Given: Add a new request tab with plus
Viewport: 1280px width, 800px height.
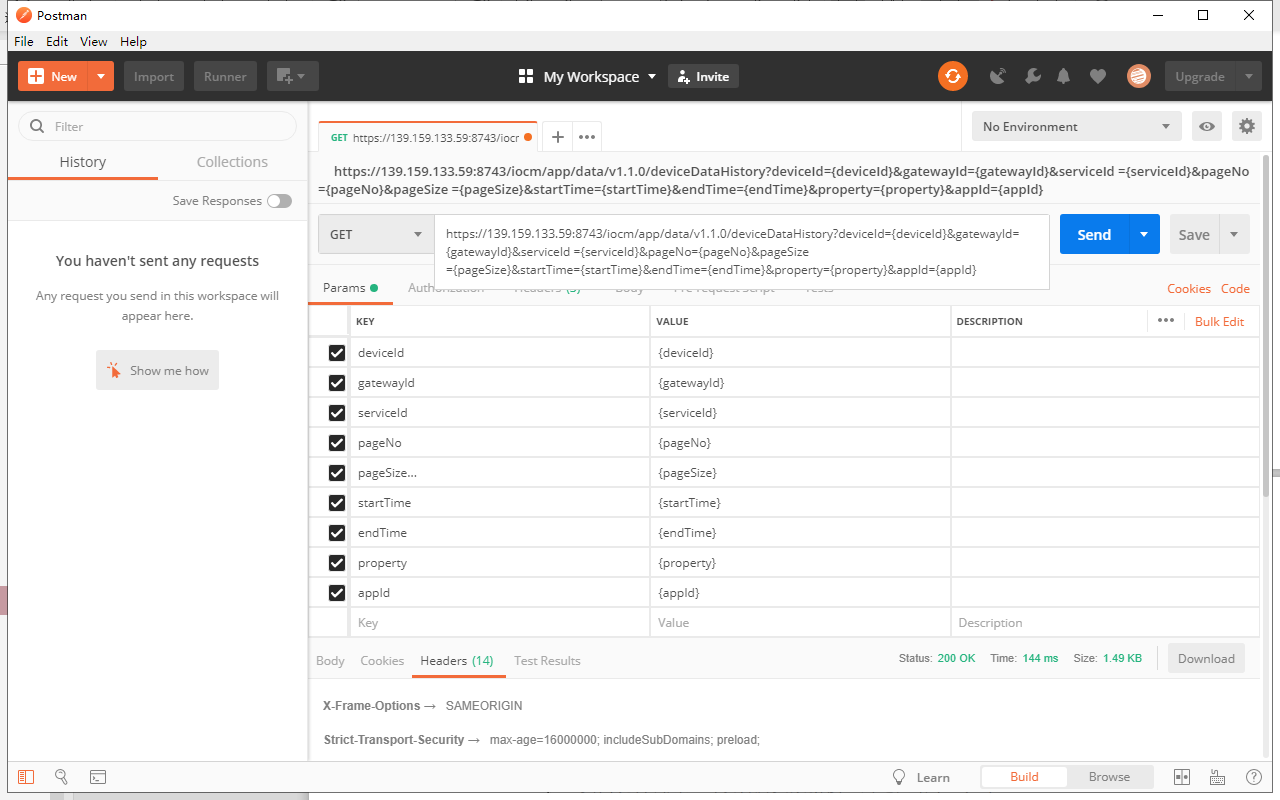Looking at the screenshot, I should tap(558, 137).
